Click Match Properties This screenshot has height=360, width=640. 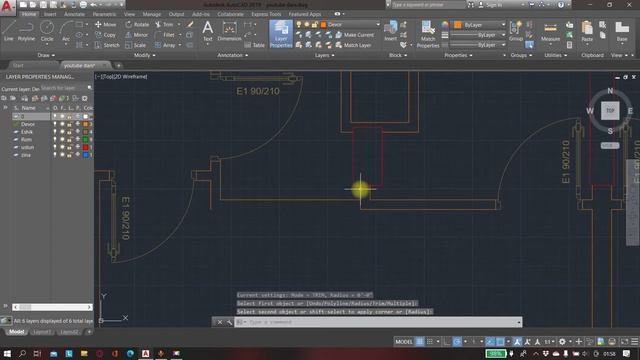click(x=428, y=34)
